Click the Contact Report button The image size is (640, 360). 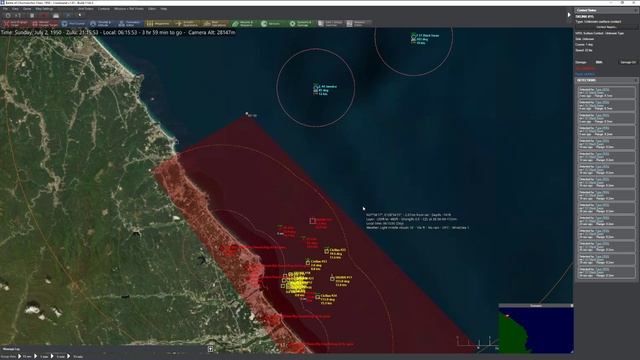(606, 27)
